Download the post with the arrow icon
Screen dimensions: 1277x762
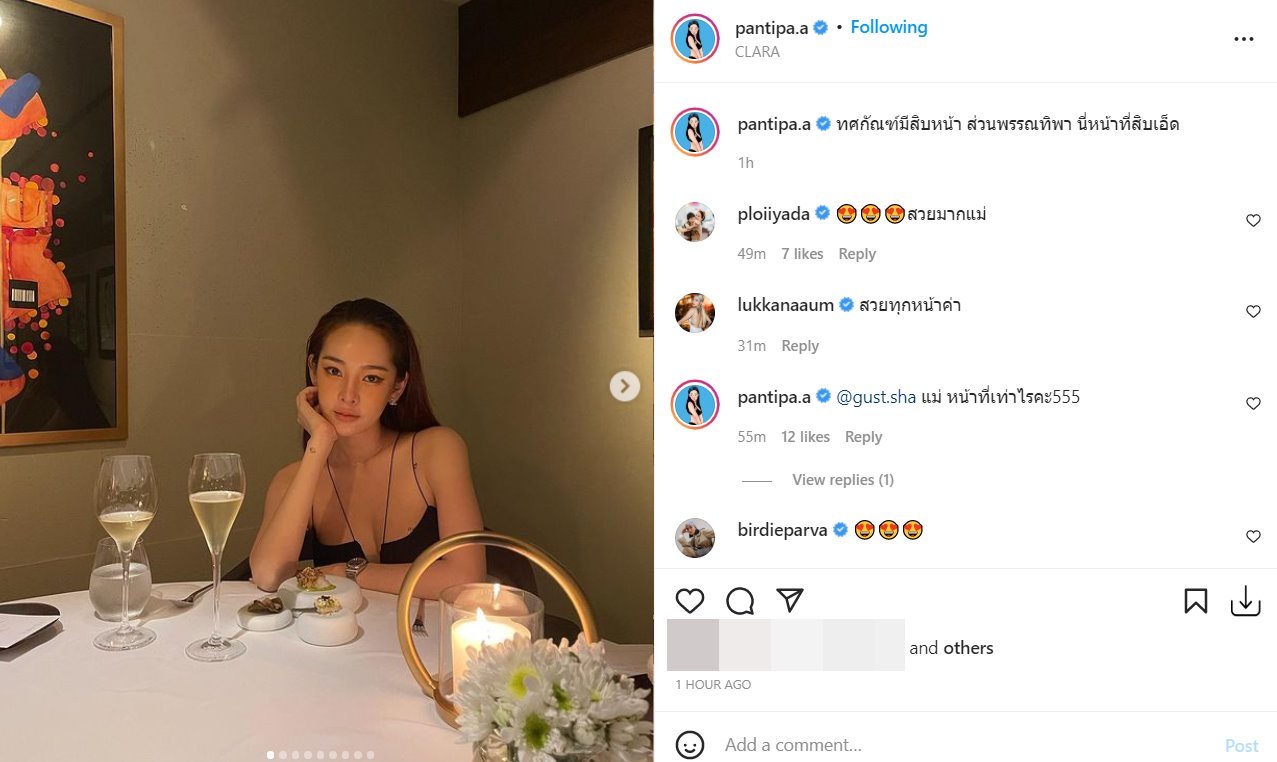coord(1245,601)
